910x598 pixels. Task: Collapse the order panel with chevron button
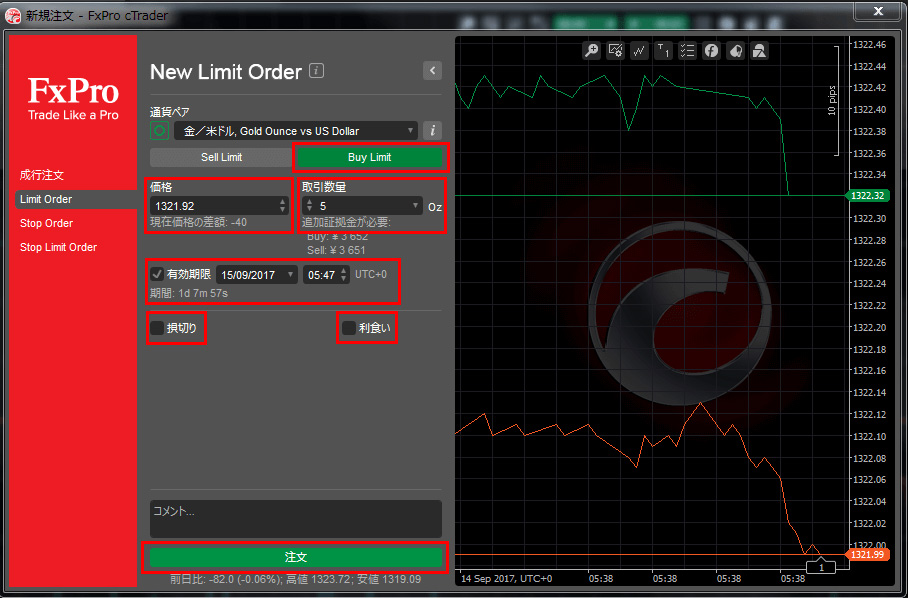click(x=432, y=71)
